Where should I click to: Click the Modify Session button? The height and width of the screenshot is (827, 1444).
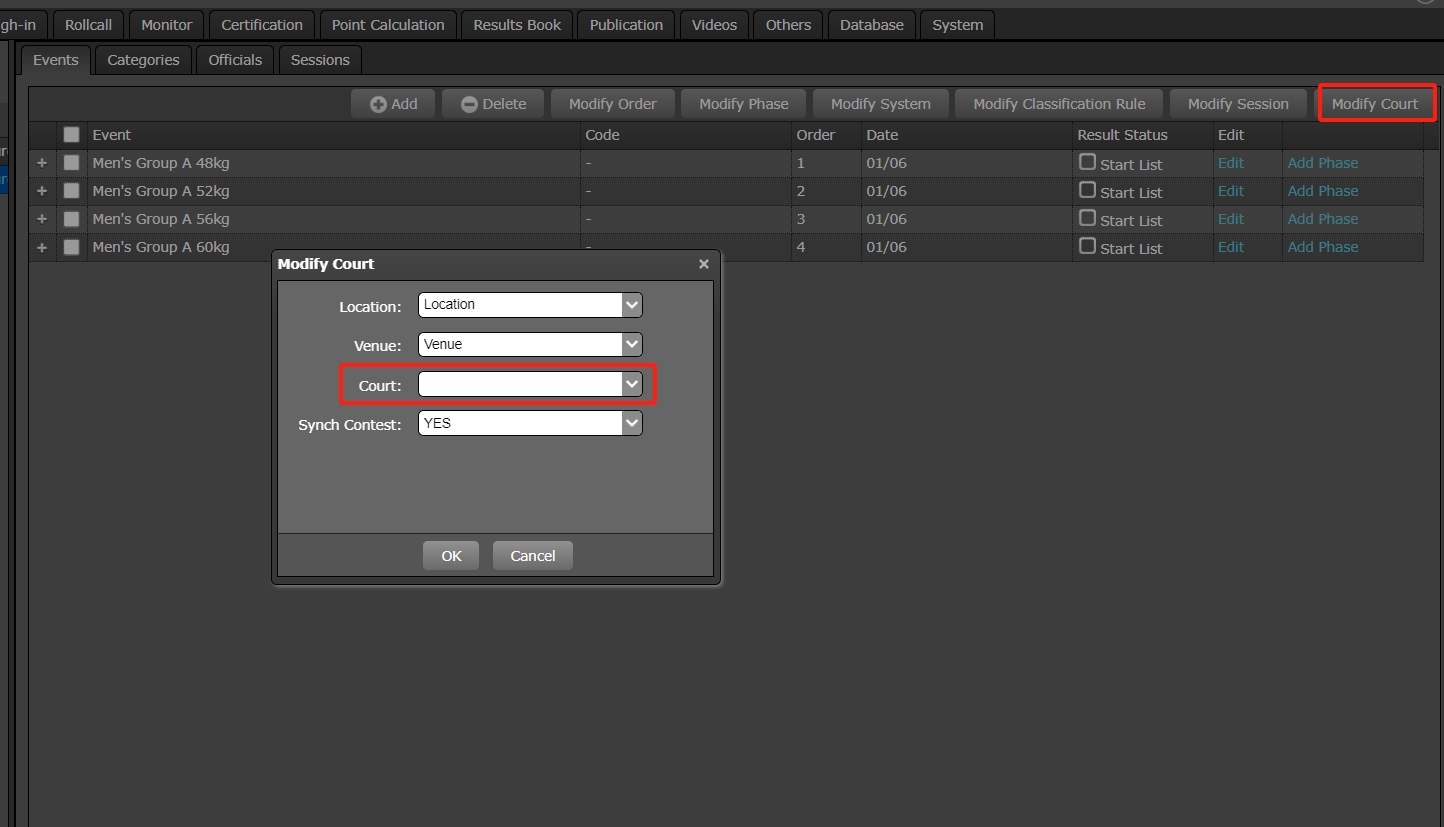(1237, 104)
